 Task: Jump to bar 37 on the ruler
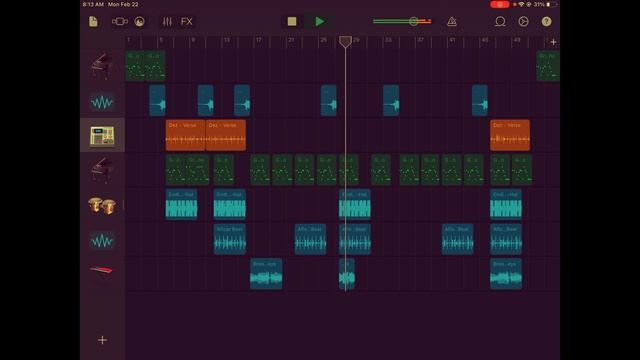pyautogui.click(x=420, y=40)
